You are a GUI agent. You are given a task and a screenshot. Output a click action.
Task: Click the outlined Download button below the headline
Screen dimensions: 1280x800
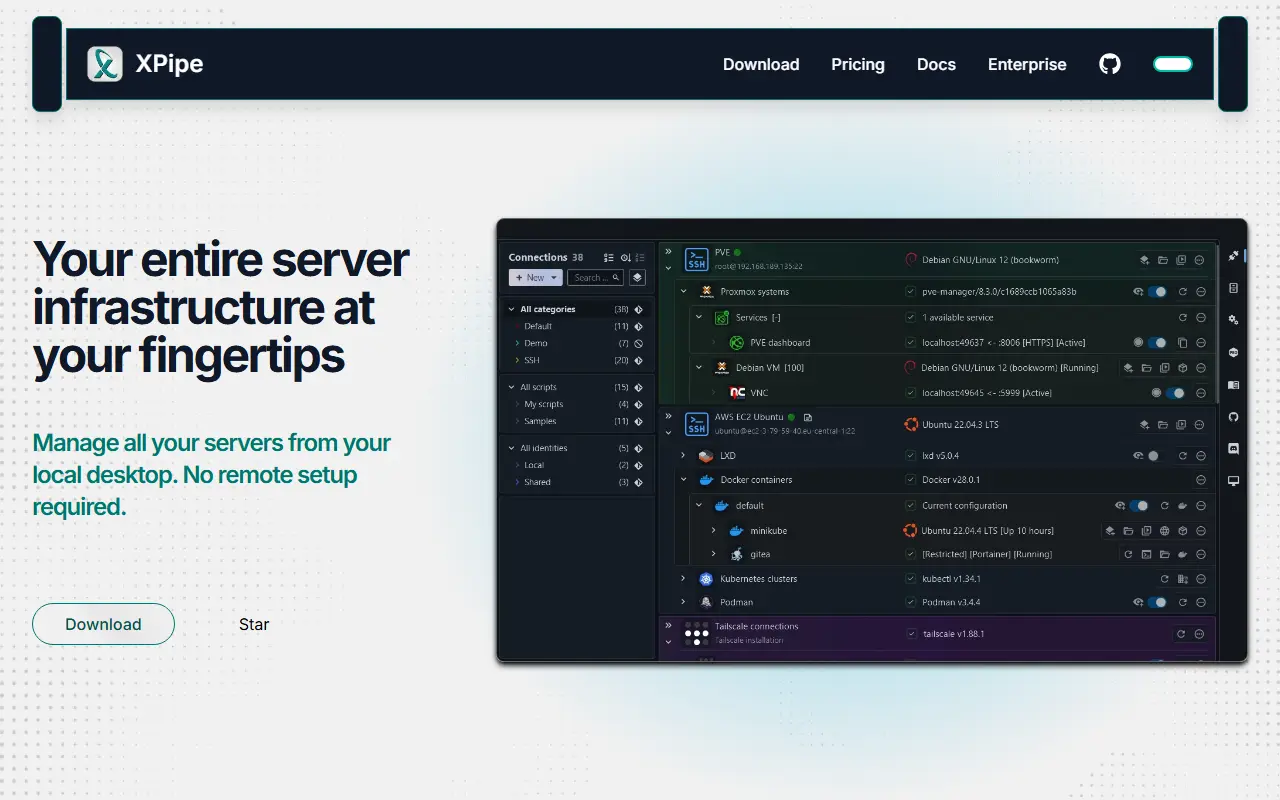(x=104, y=624)
